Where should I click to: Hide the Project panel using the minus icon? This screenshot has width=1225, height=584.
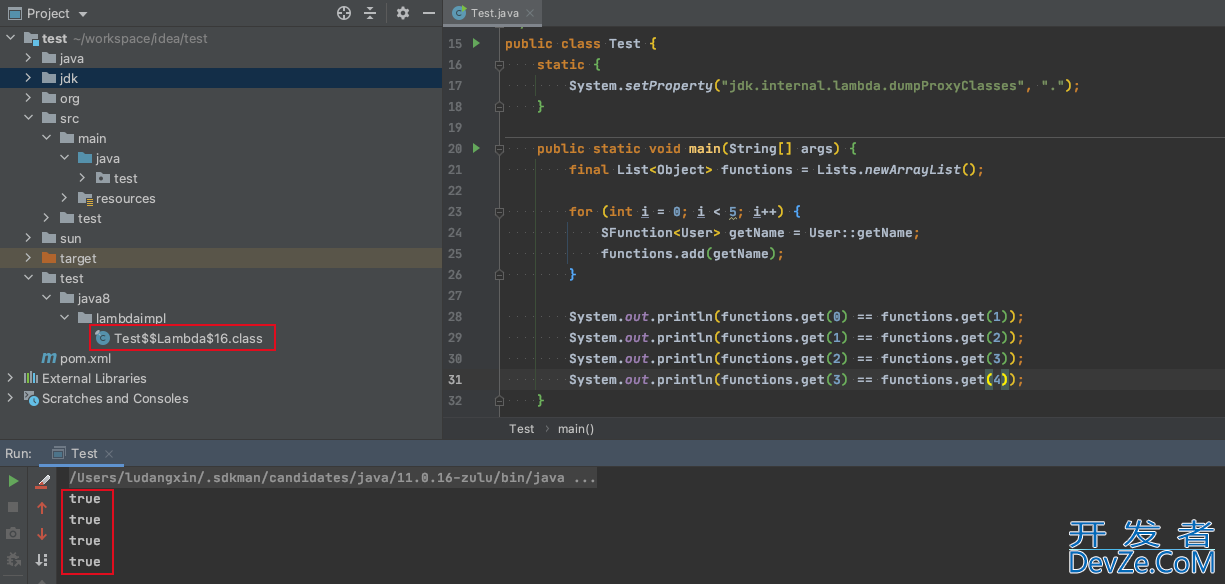coord(428,13)
